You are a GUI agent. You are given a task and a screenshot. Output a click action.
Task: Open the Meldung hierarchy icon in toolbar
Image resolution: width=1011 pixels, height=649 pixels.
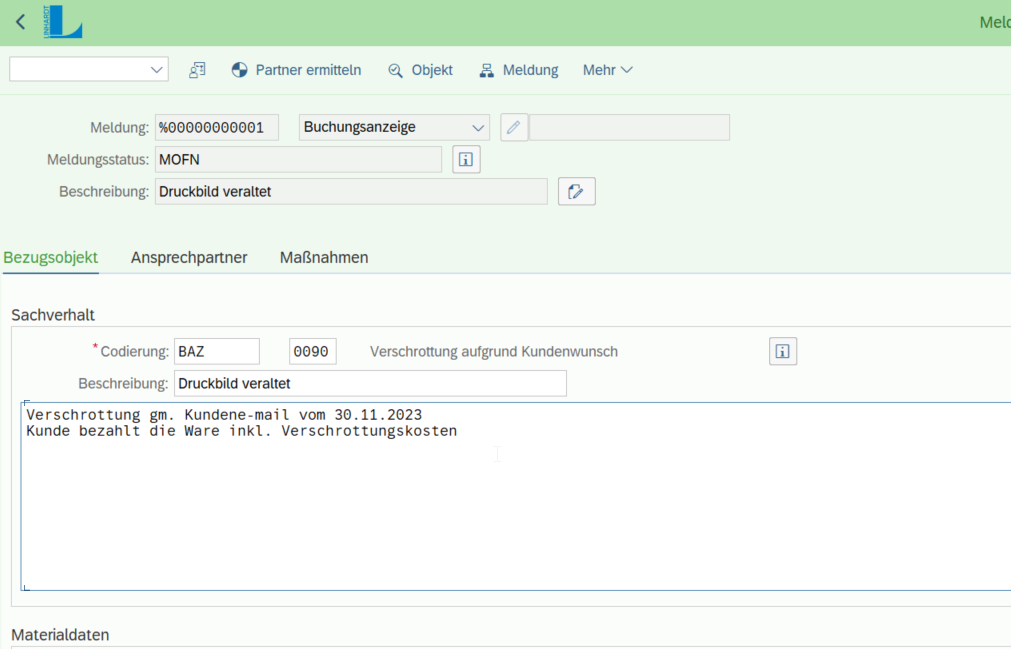coord(486,70)
